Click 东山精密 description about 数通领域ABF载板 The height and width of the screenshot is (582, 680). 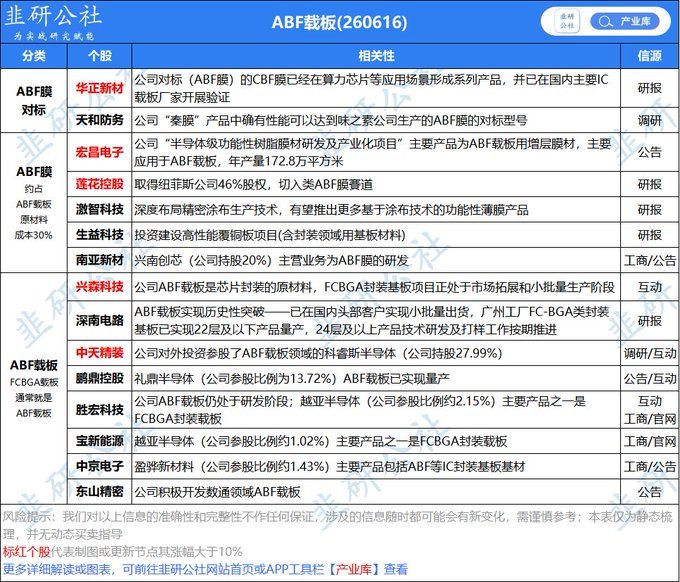[x=217, y=491]
